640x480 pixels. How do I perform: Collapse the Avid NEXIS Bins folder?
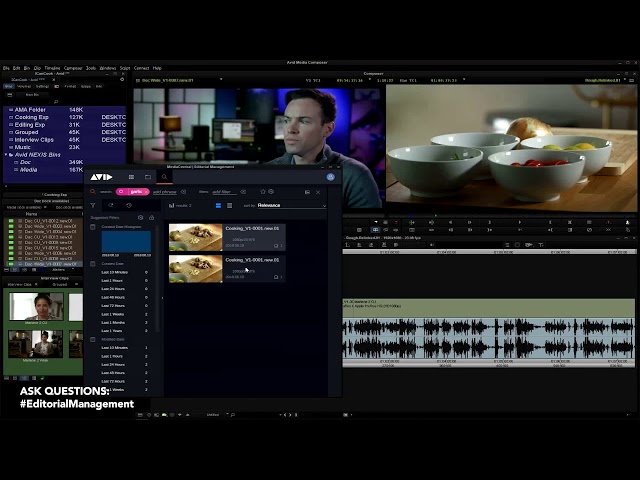click(6, 155)
